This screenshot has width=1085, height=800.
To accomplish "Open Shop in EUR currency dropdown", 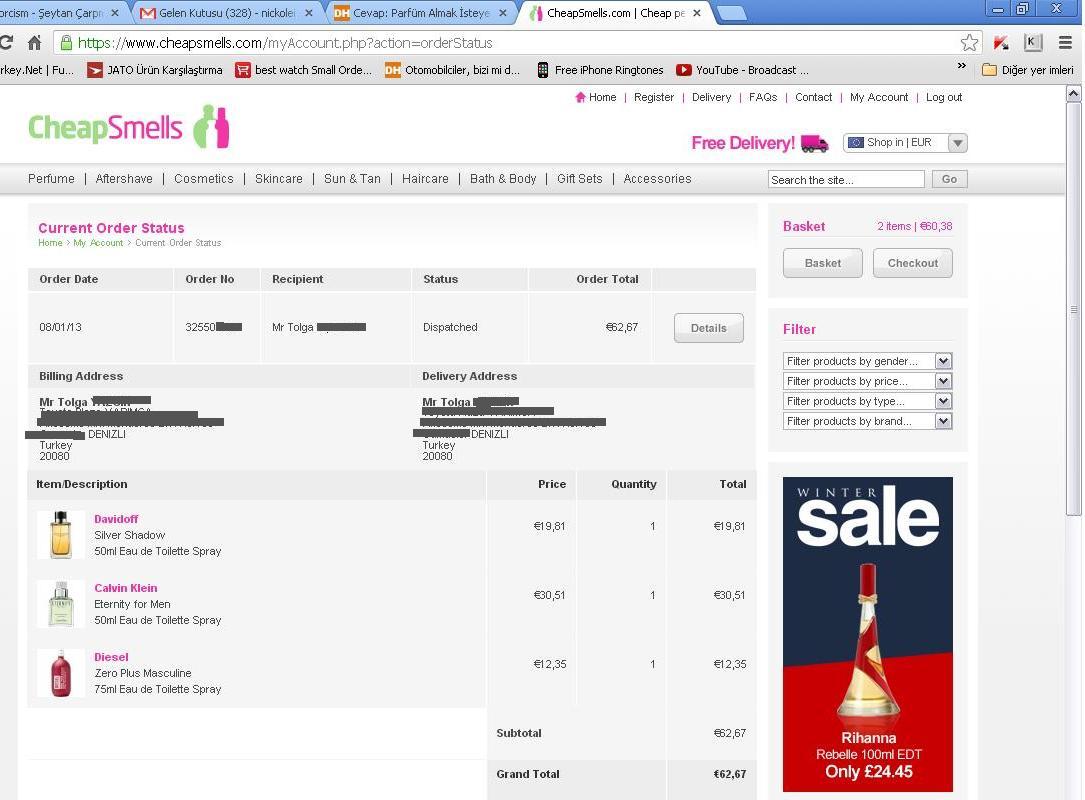I will point(904,143).
